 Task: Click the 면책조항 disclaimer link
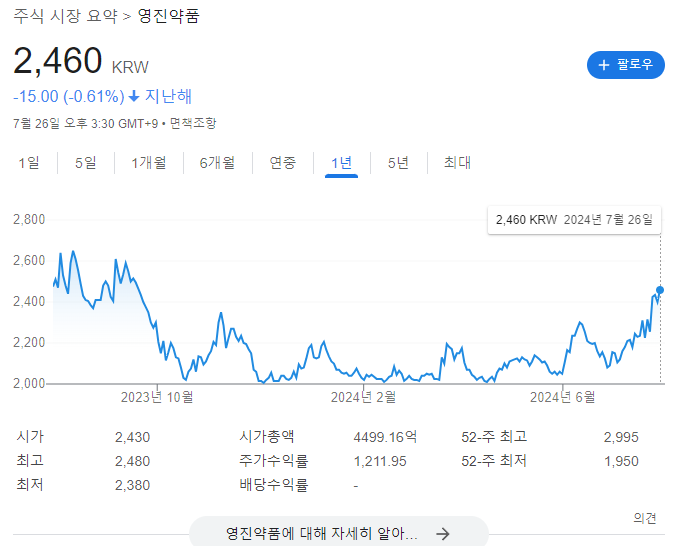[x=193, y=124]
